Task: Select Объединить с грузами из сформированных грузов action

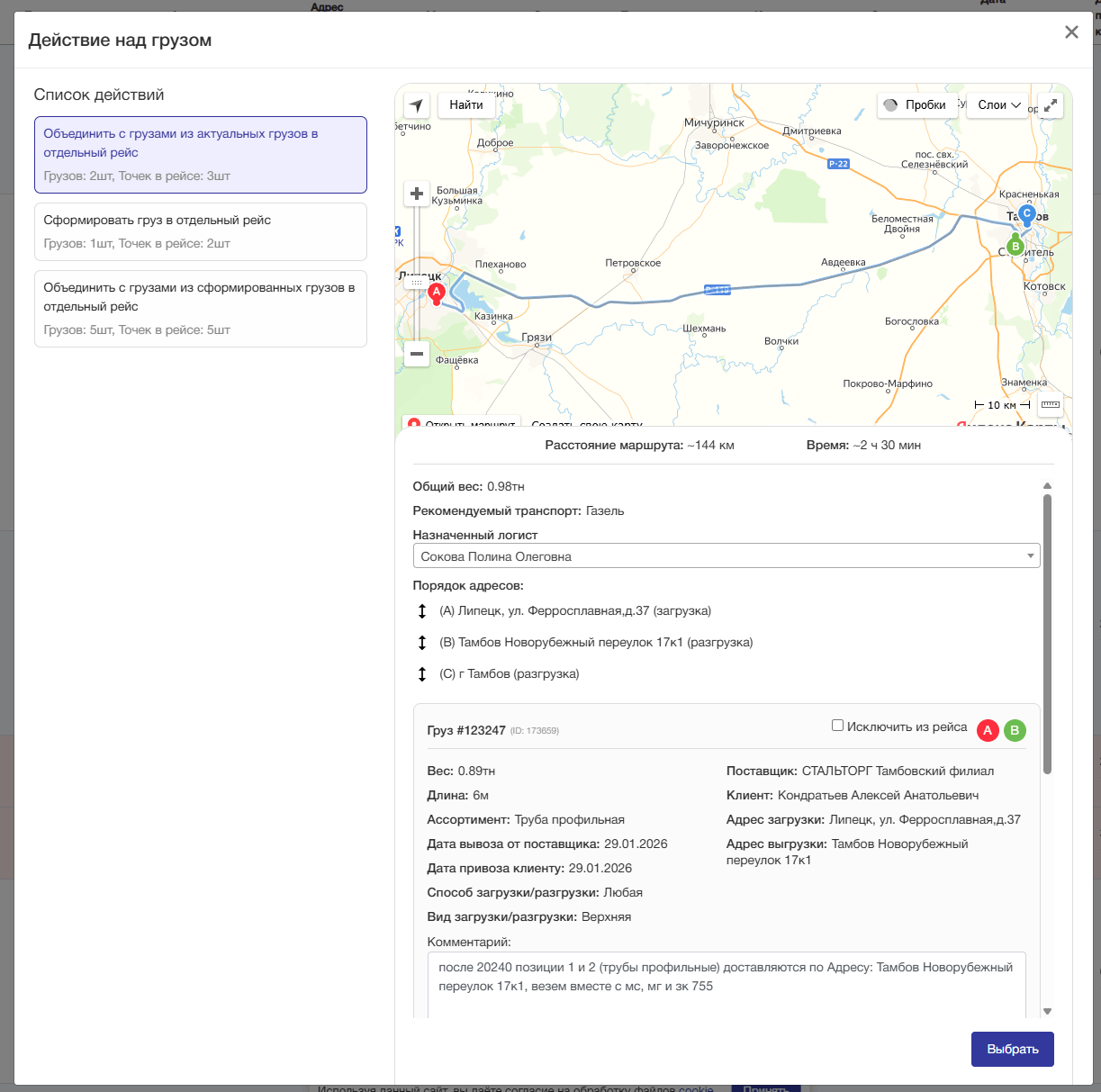Action: (x=201, y=309)
